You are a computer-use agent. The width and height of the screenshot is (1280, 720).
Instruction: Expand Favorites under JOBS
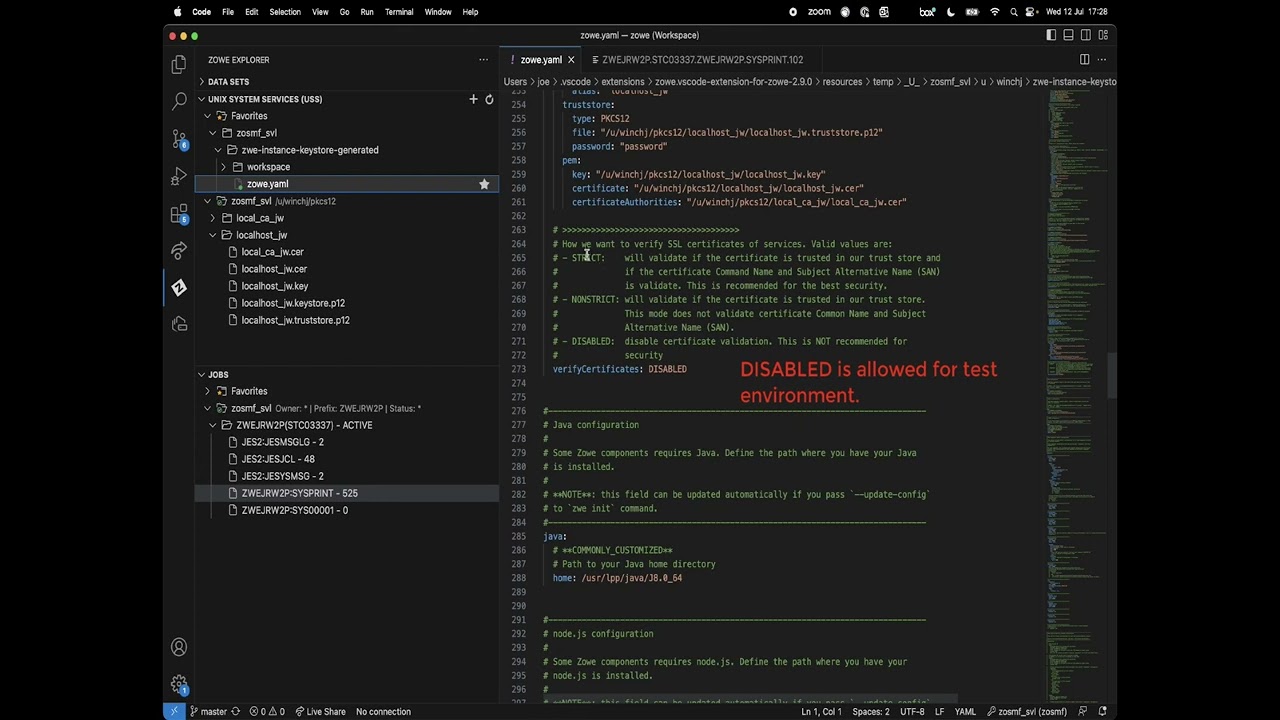click(207, 391)
